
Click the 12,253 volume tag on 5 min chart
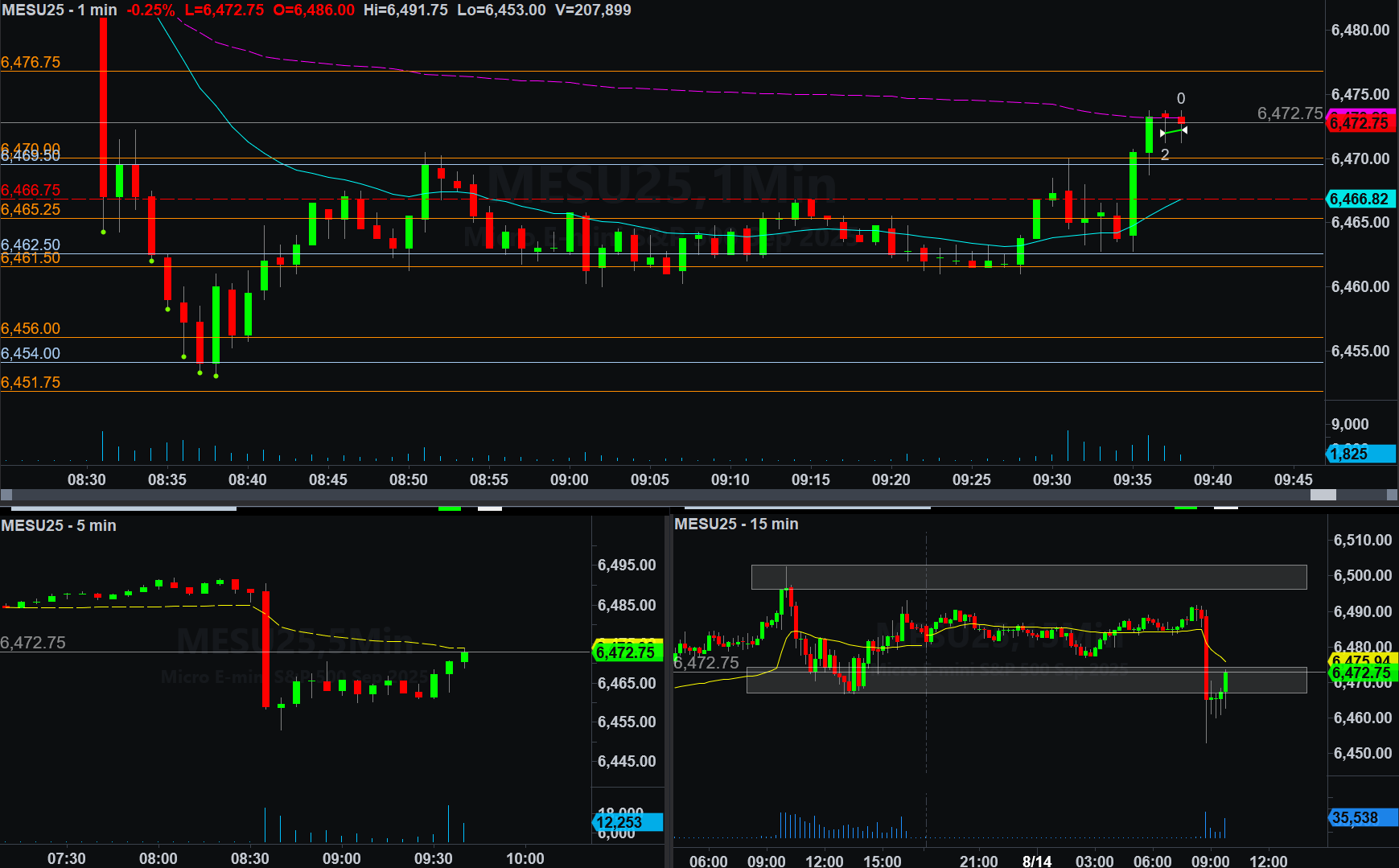click(626, 822)
